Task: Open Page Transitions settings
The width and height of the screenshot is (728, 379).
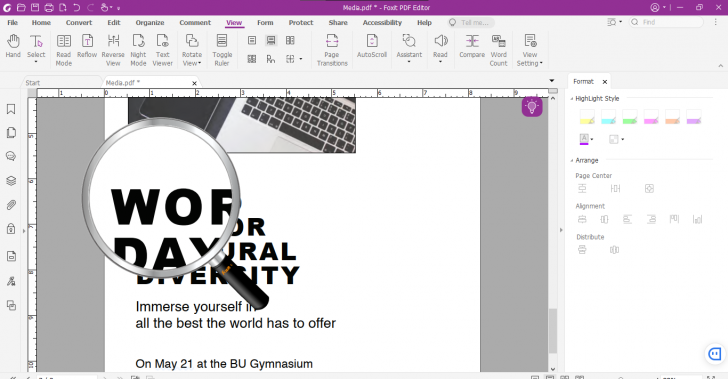Action: click(332, 50)
